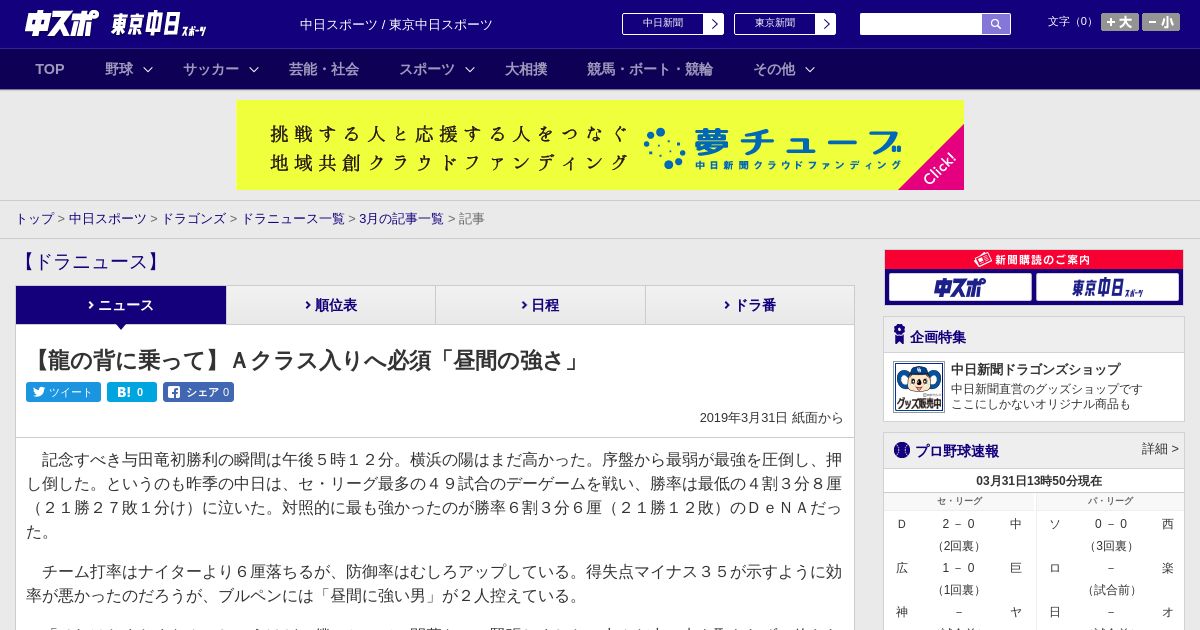1200x630 pixels.
Task: Expand chevron beside サッカー
Action: click(254, 69)
